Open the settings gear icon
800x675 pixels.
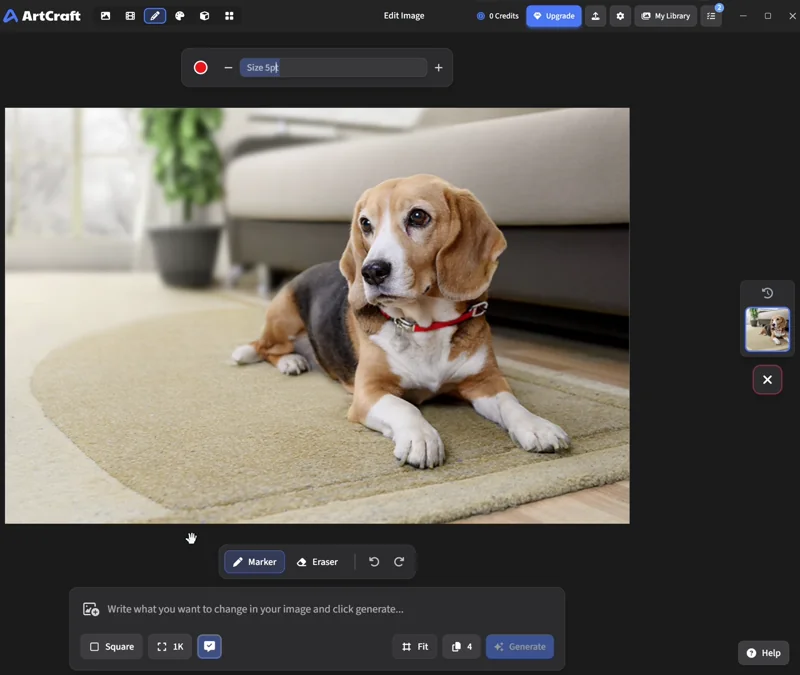(620, 16)
